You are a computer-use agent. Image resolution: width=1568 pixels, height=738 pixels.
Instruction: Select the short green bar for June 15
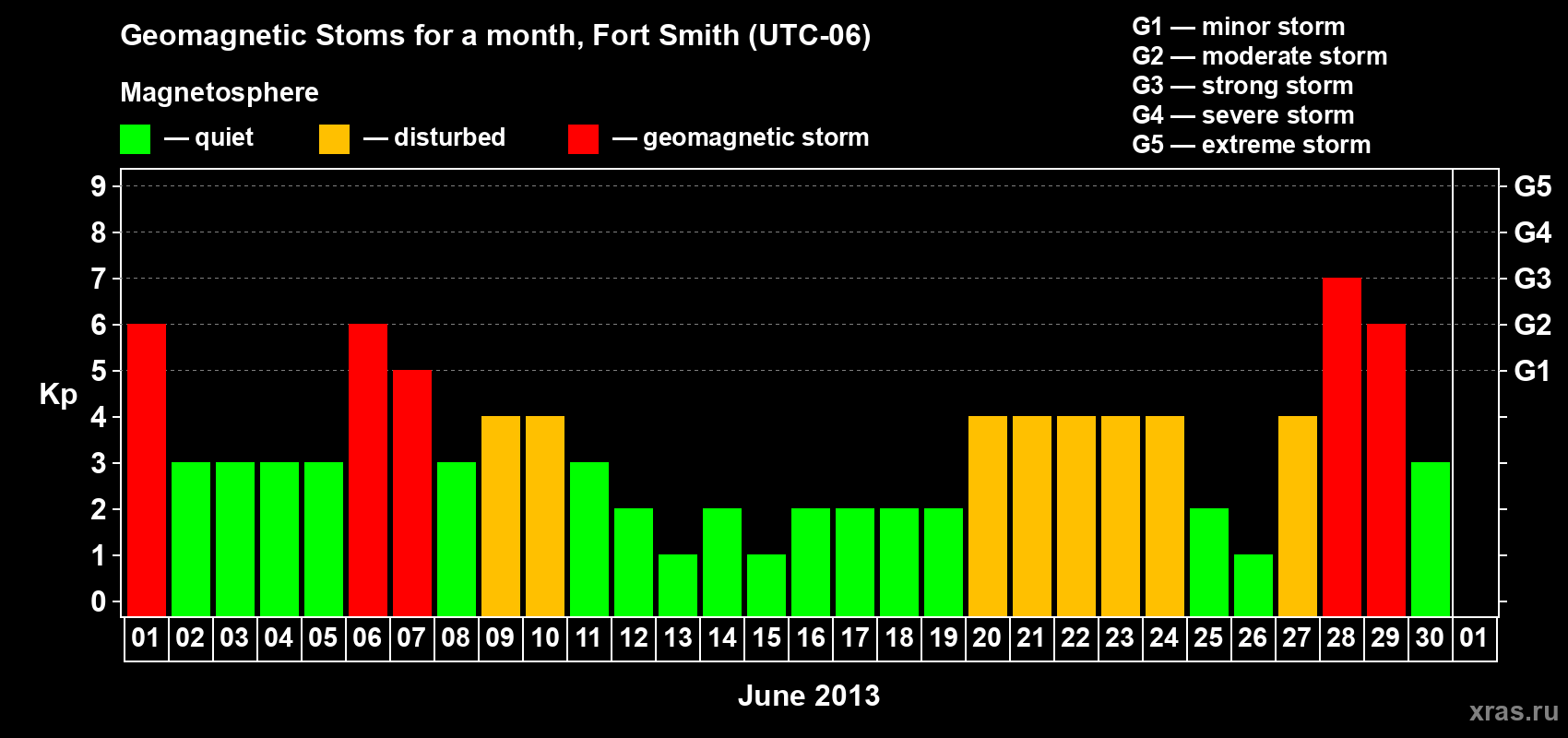point(766,585)
